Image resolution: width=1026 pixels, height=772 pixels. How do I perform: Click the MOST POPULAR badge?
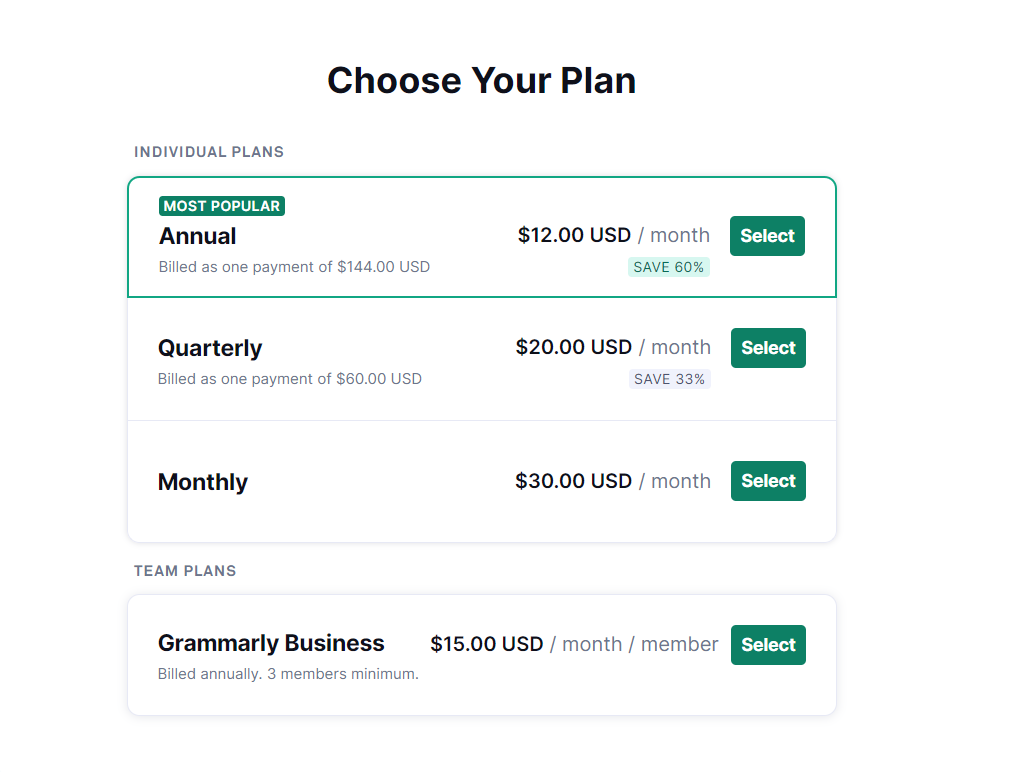(221, 206)
